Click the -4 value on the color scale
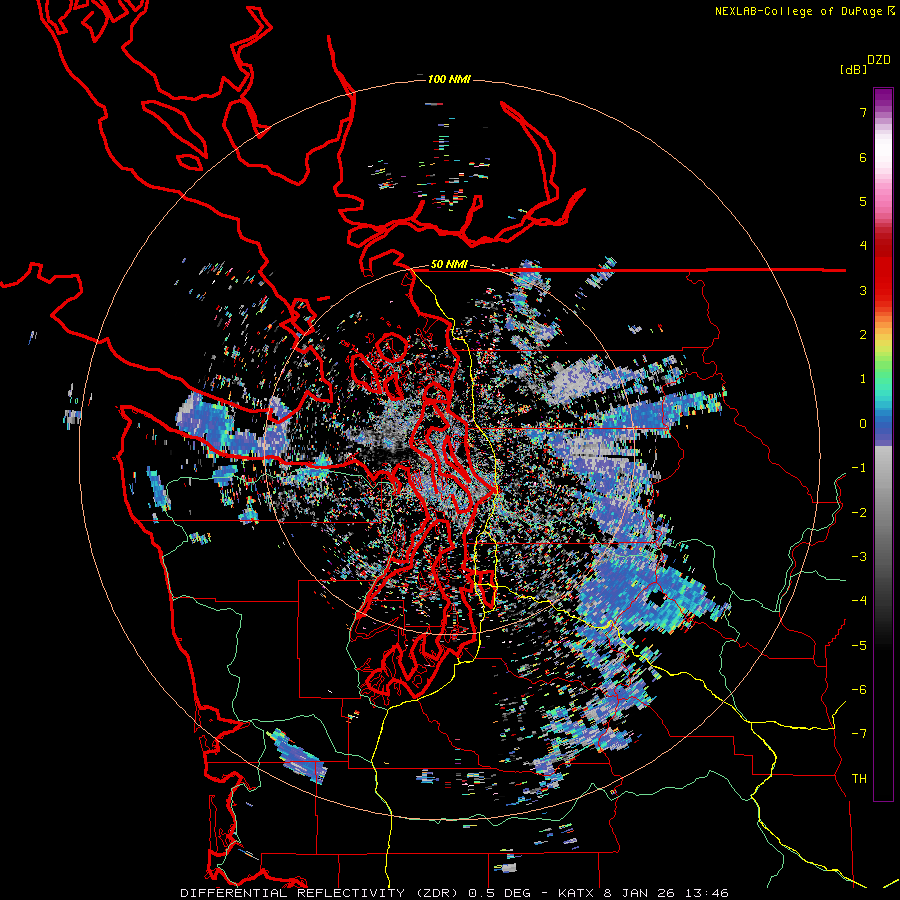Screen dimensions: 900x900 click(859, 601)
